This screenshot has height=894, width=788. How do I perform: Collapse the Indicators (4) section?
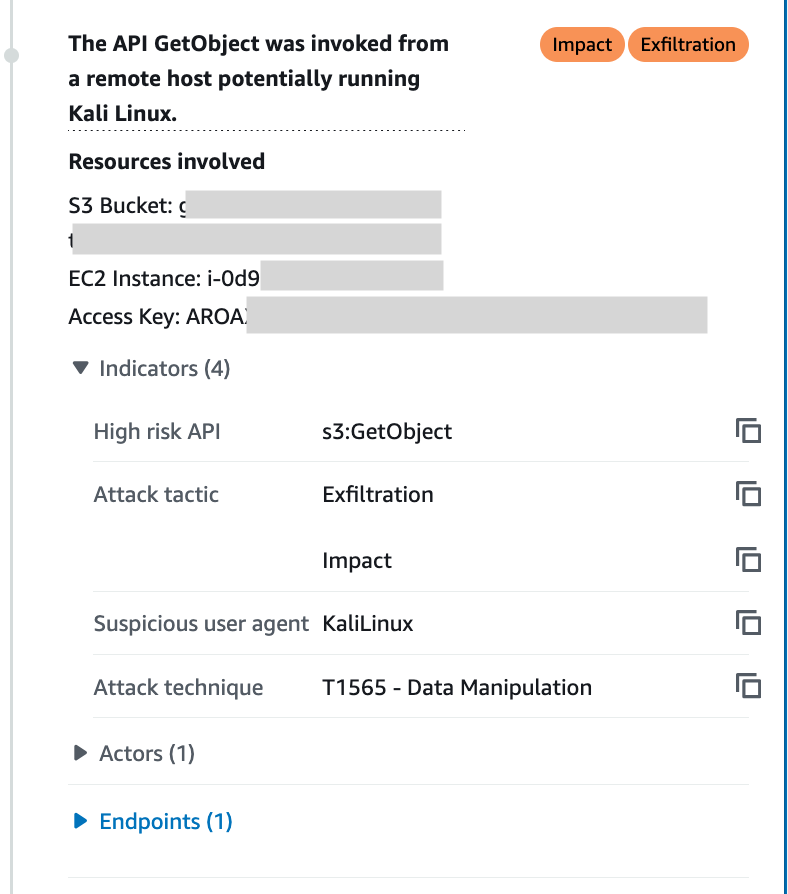pos(80,368)
